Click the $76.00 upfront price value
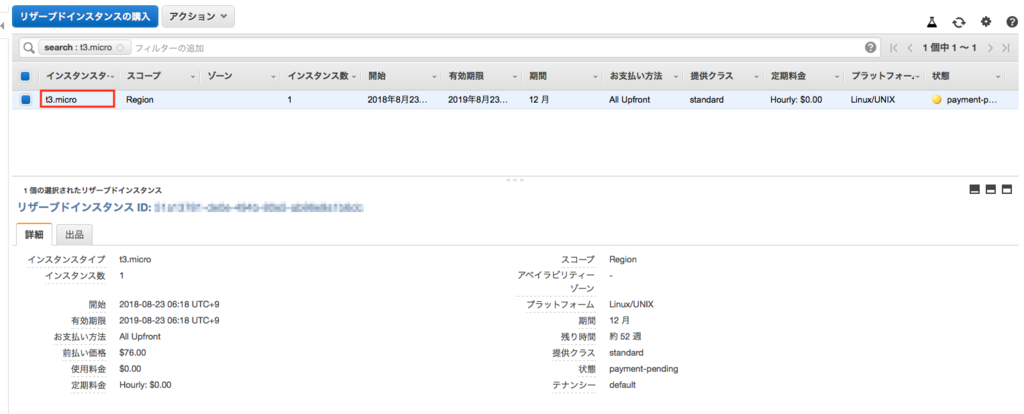This screenshot has height=414, width=1024. point(133,353)
